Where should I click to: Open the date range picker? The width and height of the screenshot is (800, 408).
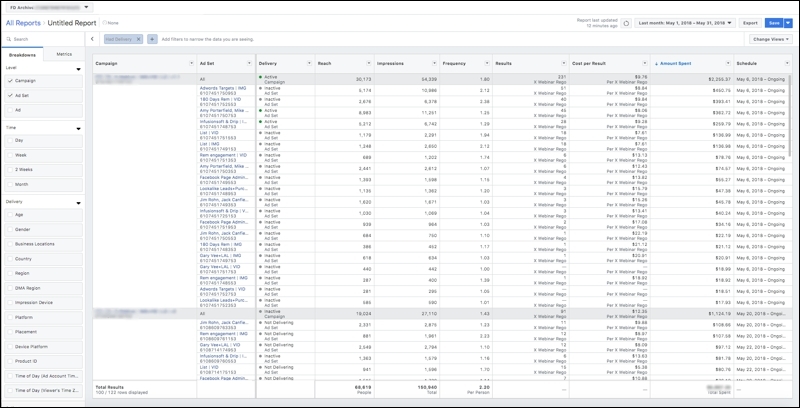pyautogui.click(x=686, y=23)
